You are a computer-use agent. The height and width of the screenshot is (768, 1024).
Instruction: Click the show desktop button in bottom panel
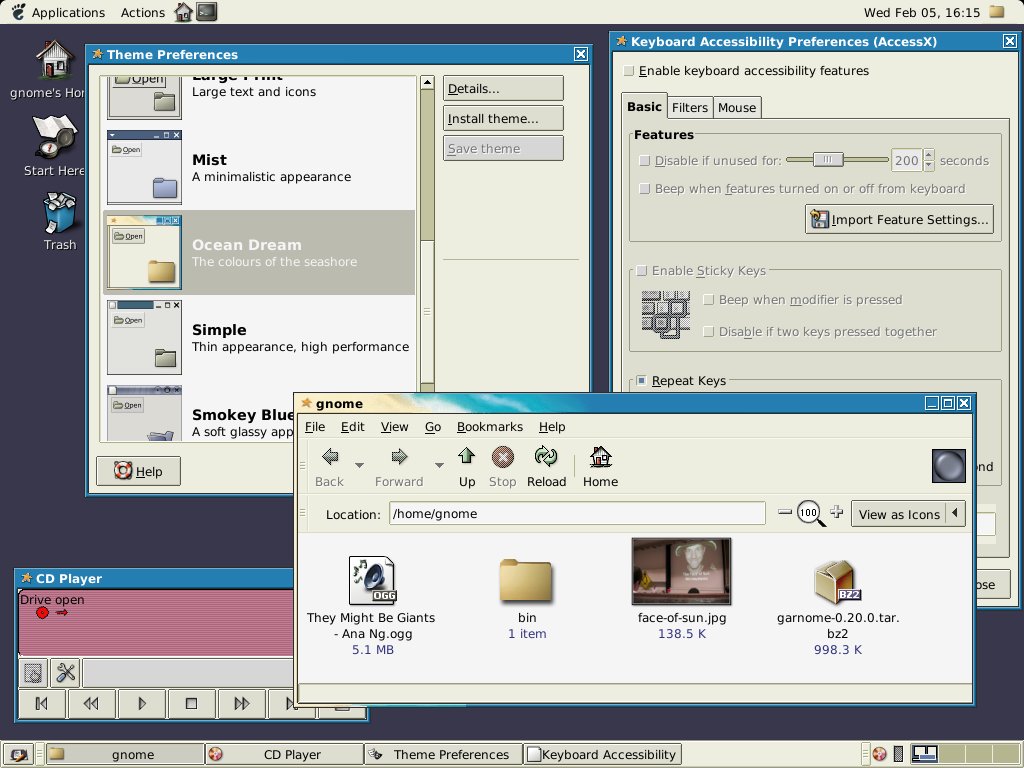point(18,755)
